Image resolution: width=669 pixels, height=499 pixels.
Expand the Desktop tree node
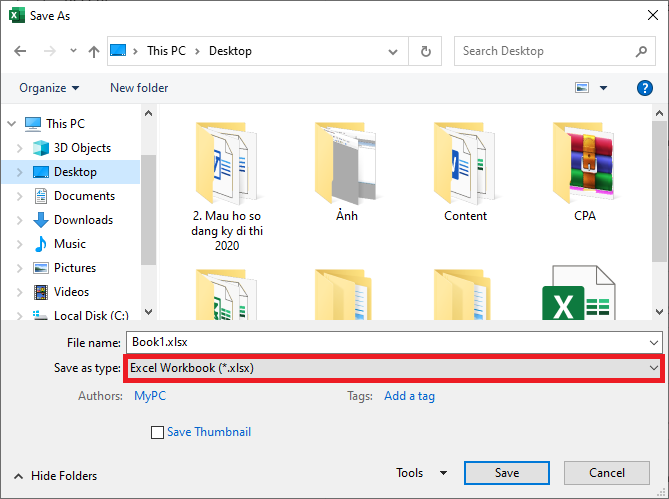[19, 172]
